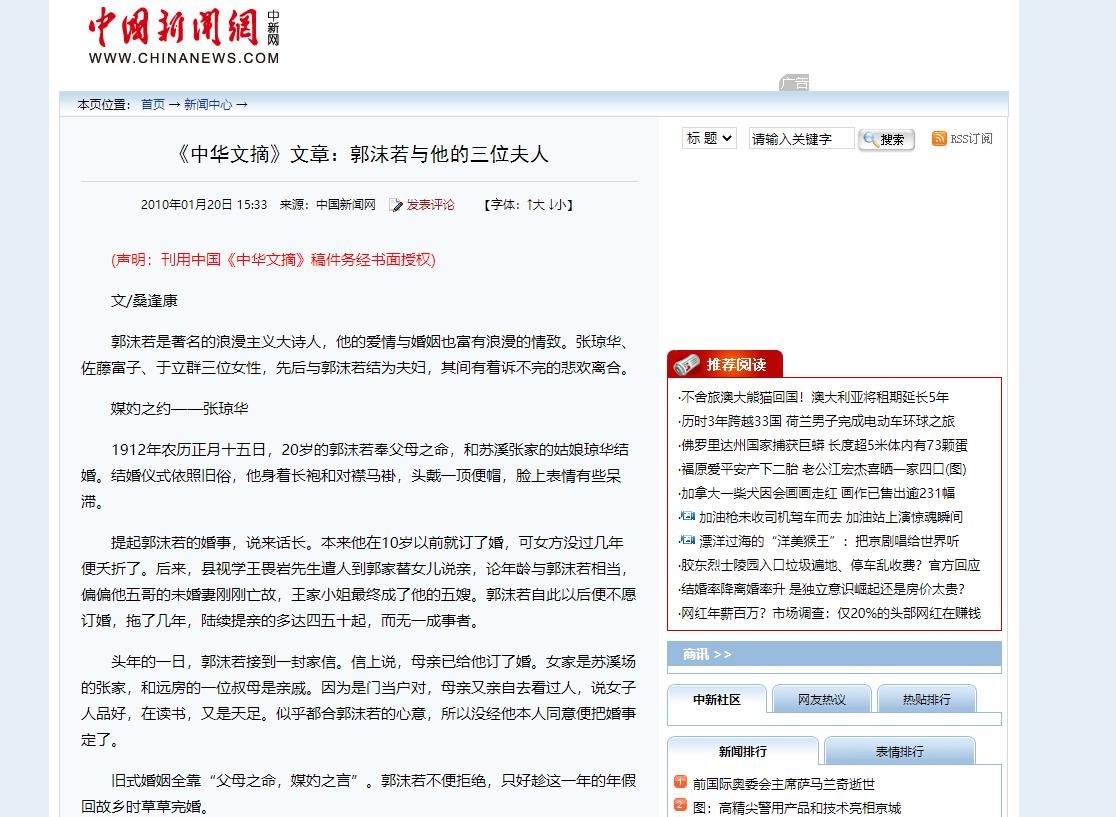Screen dimensions: 1116x817
Task: Click the red copyright notice 声明 line
Action: 273,260
